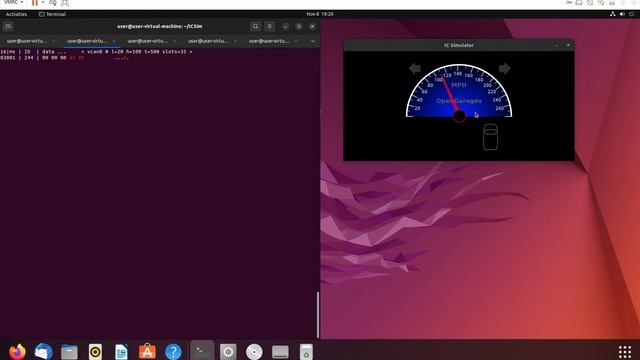Open the Terminal app menu in top bar
The height and width of the screenshot is (360, 640).
coord(52,14)
